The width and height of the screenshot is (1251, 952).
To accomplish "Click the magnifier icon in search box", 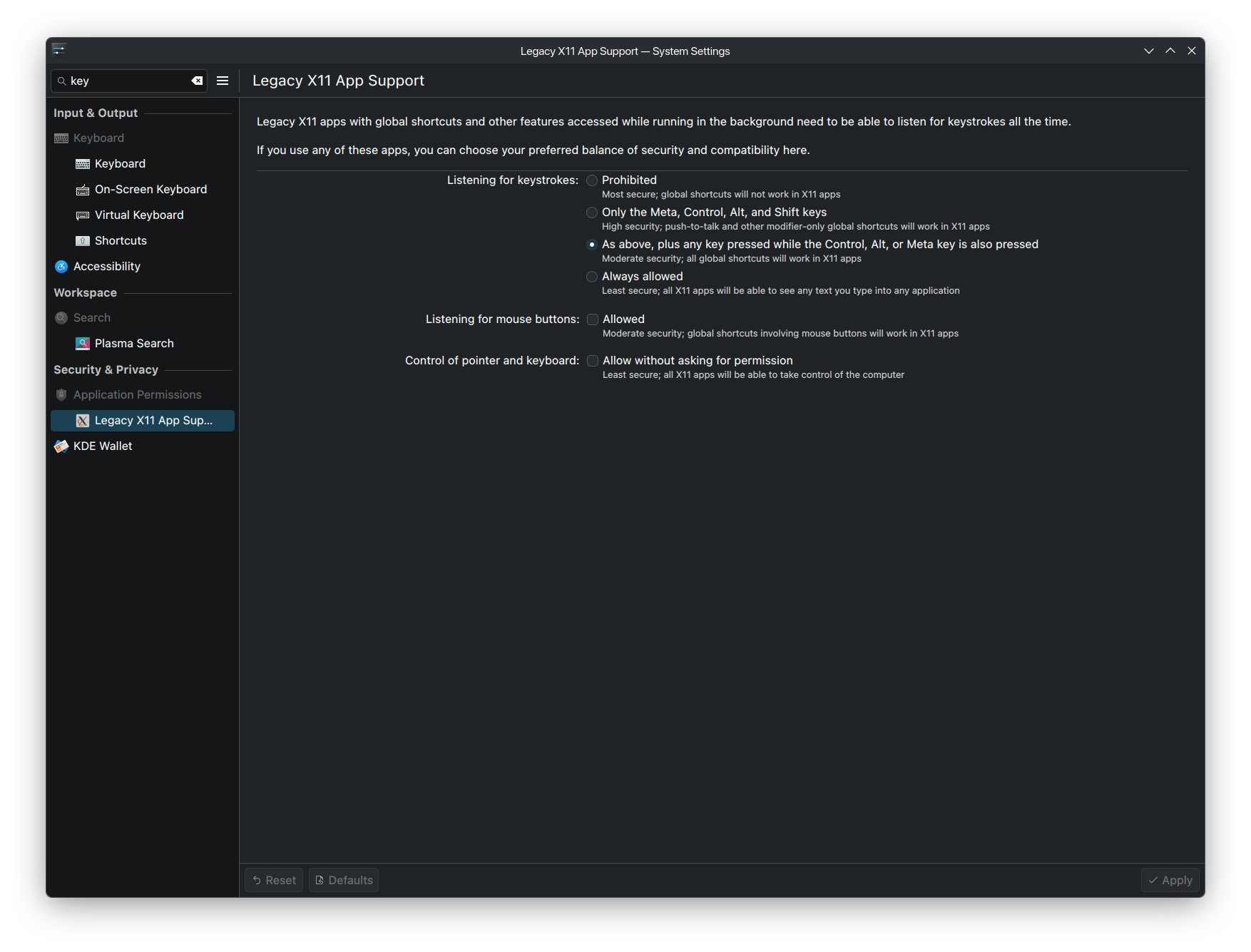I will [62, 81].
